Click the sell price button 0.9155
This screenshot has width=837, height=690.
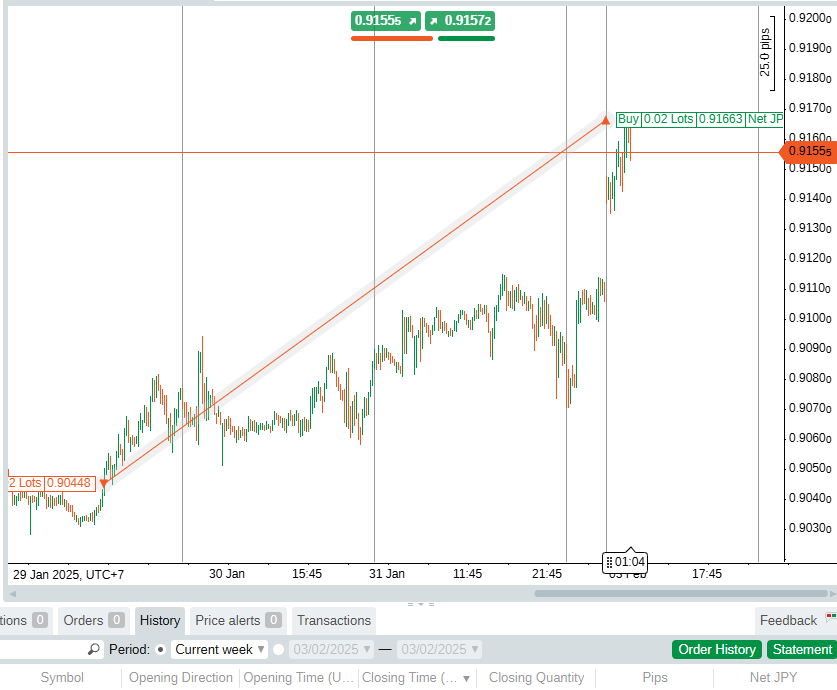pyautogui.click(x=391, y=21)
